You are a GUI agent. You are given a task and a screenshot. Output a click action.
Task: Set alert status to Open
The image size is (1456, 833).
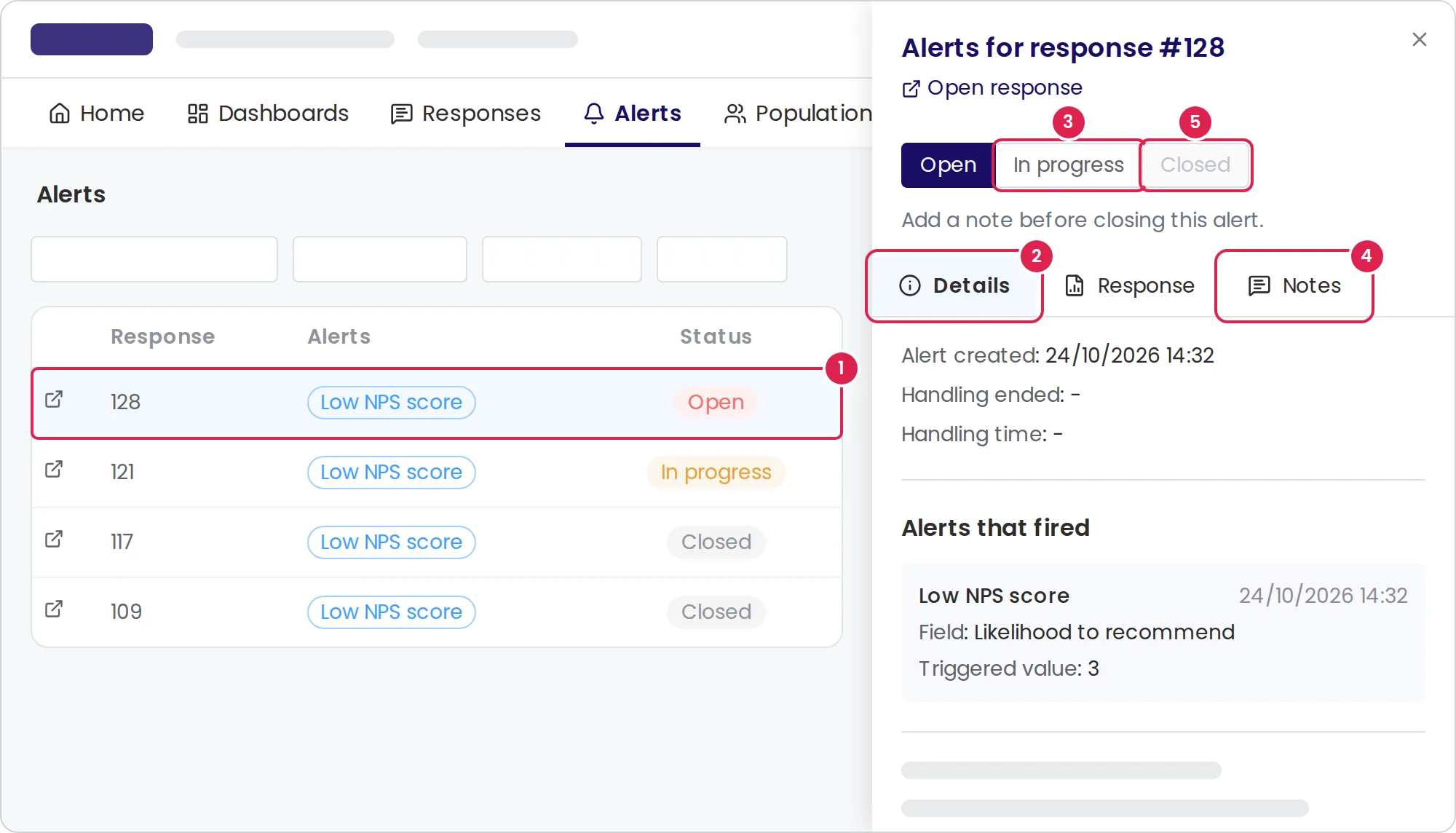coord(948,165)
